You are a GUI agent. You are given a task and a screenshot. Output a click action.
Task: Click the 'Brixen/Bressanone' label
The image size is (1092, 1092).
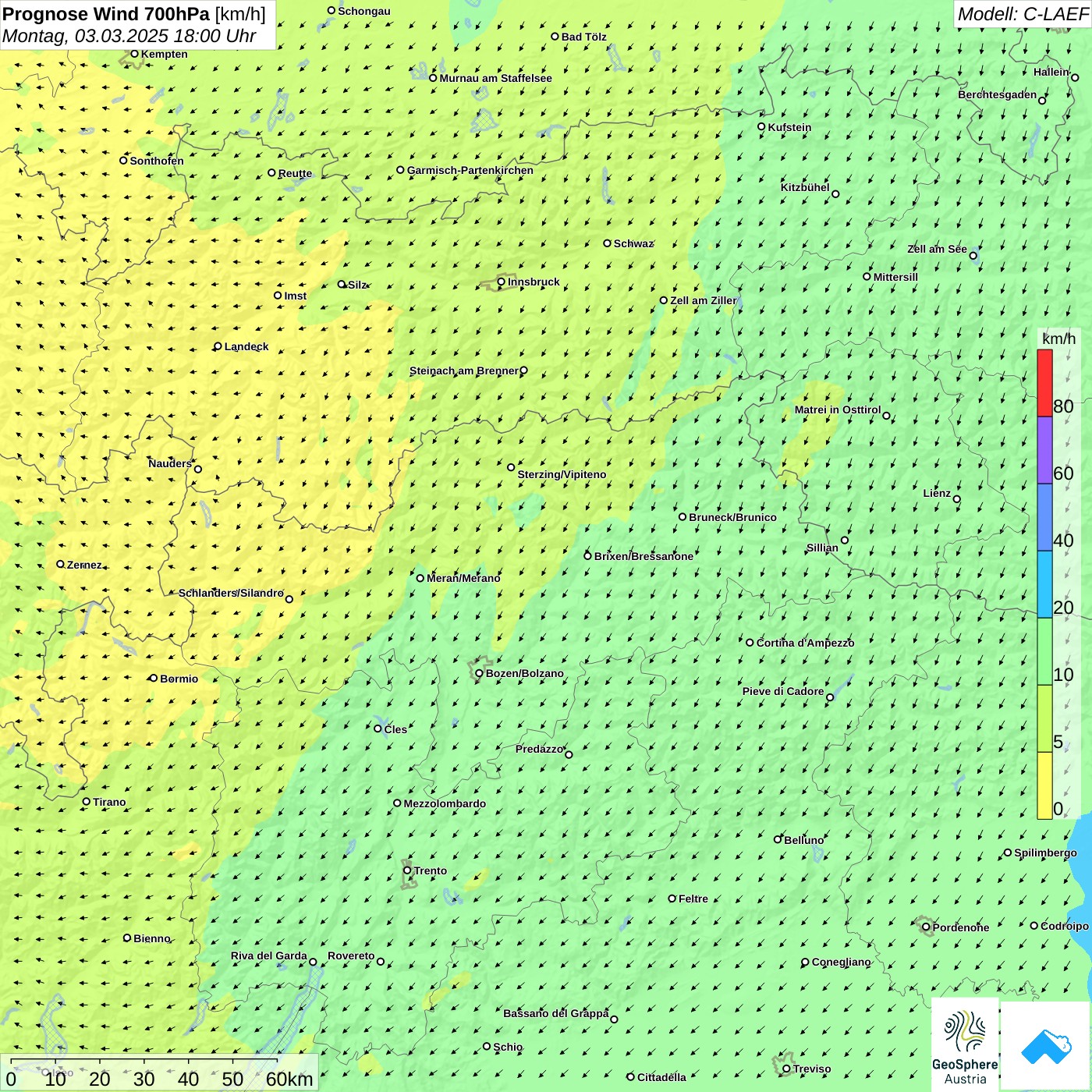click(643, 556)
